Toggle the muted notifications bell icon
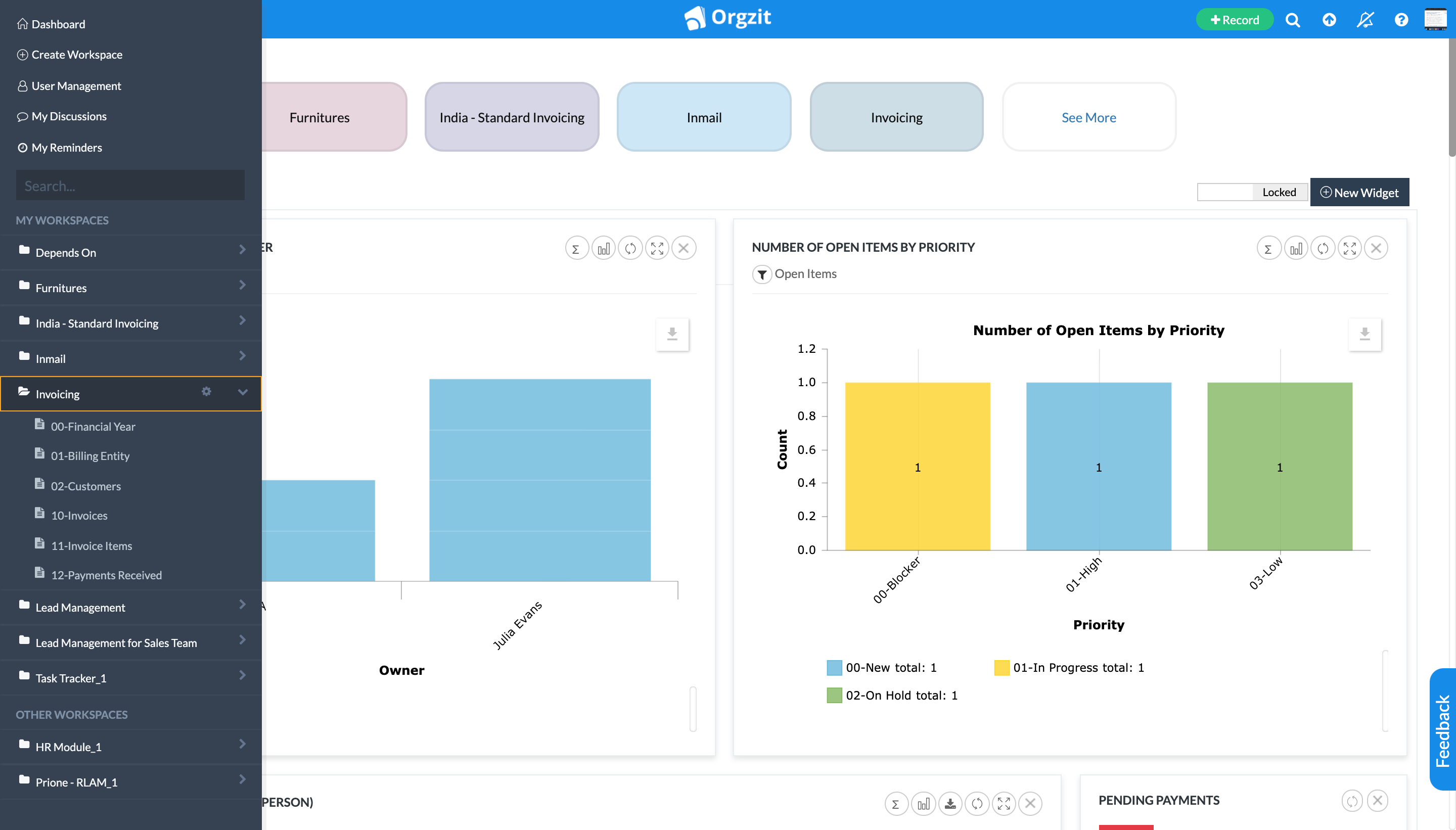This screenshot has width=1456, height=830. [x=1365, y=20]
